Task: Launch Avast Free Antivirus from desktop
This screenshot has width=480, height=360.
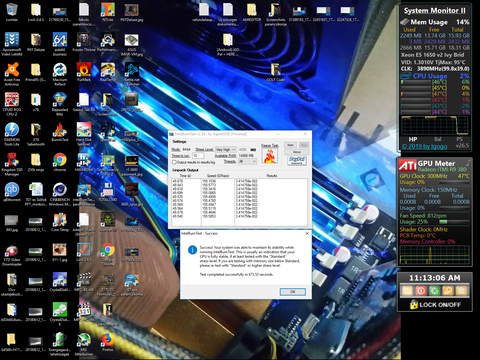Action: coord(12,74)
